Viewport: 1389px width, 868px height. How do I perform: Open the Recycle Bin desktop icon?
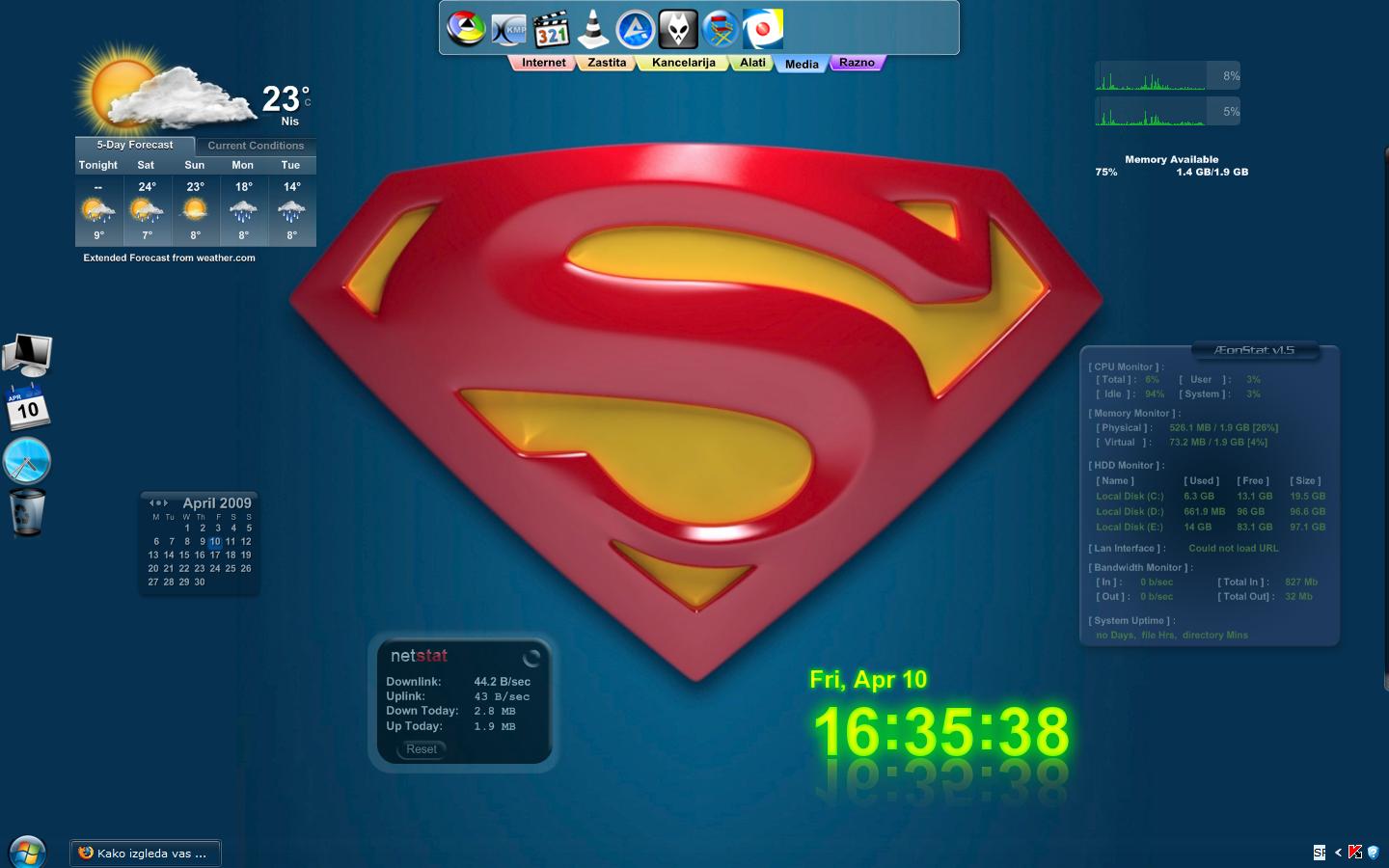click(x=27, y=511)
